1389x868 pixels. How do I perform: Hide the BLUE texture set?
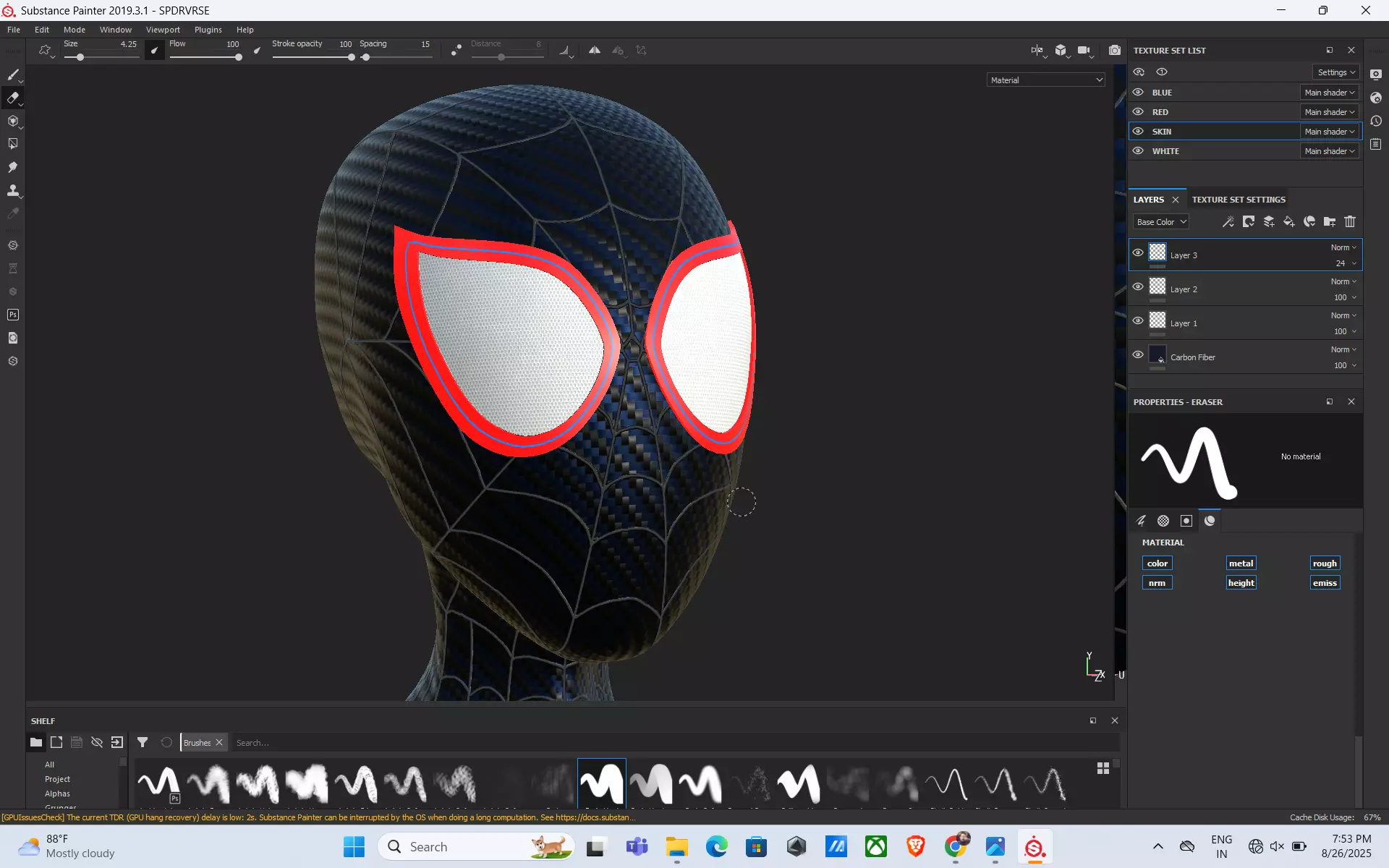coord(1138,93)
